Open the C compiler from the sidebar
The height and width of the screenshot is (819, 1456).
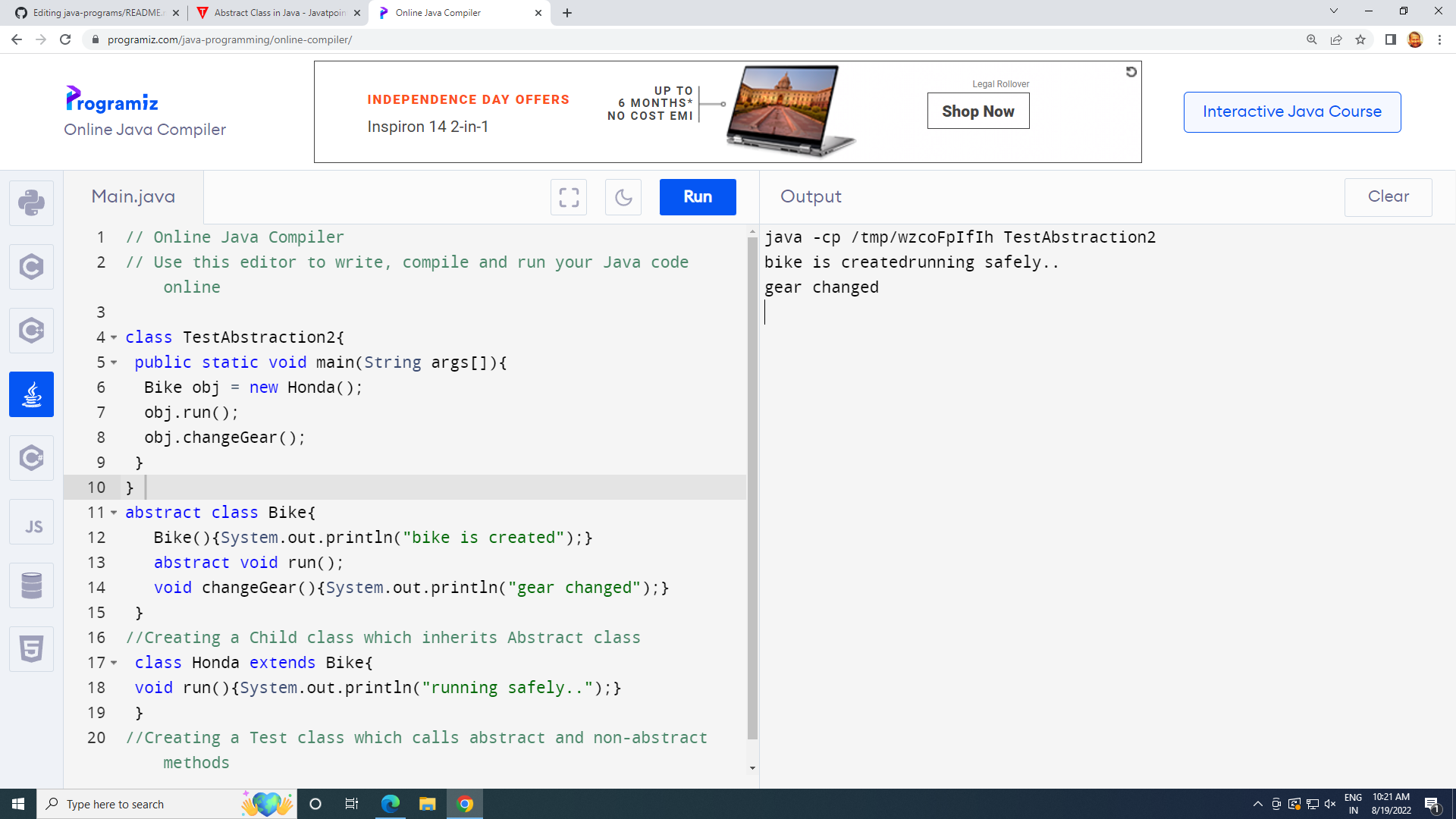point(31,266)
